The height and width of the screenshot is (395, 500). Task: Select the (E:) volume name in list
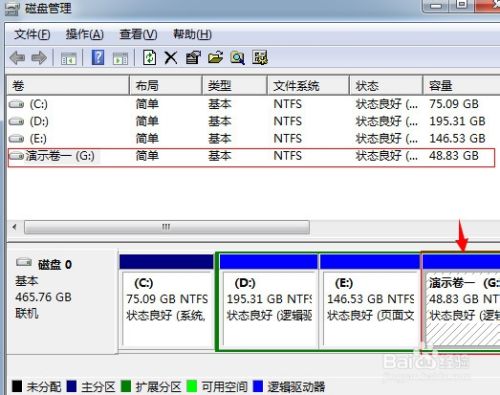point(38,138)
